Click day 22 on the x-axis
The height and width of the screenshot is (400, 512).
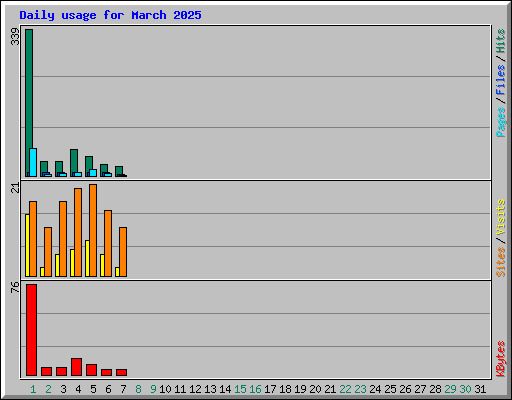tap(345, 389)
